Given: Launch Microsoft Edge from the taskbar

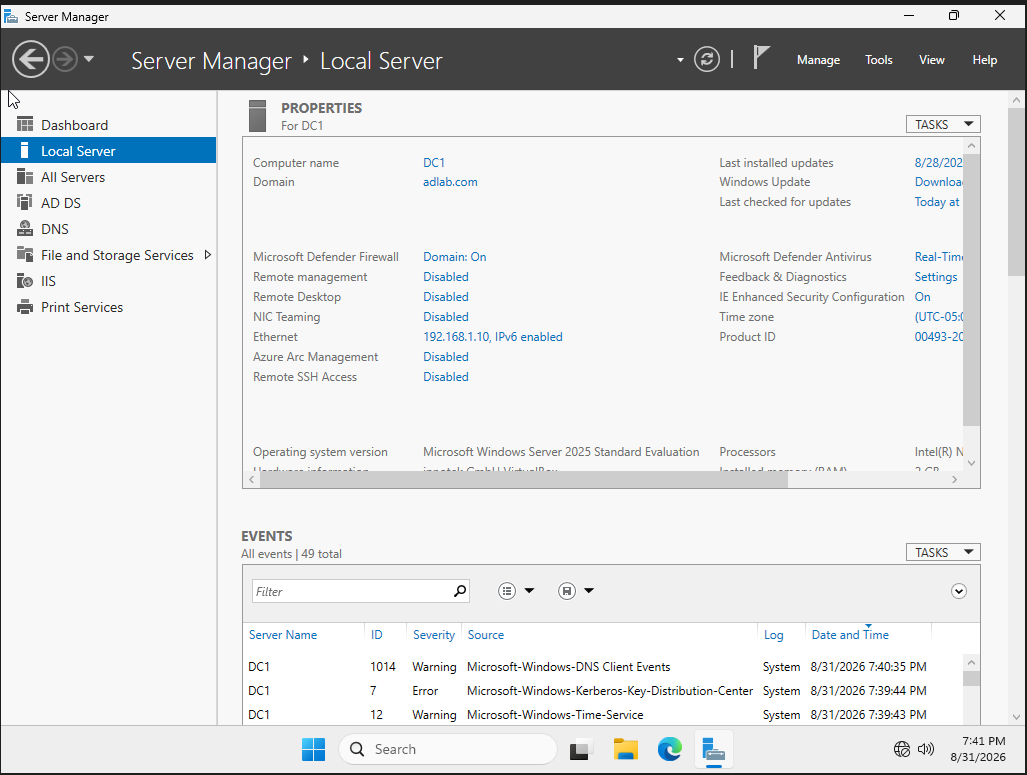Looking at the screenshot, I should point(669,749).
